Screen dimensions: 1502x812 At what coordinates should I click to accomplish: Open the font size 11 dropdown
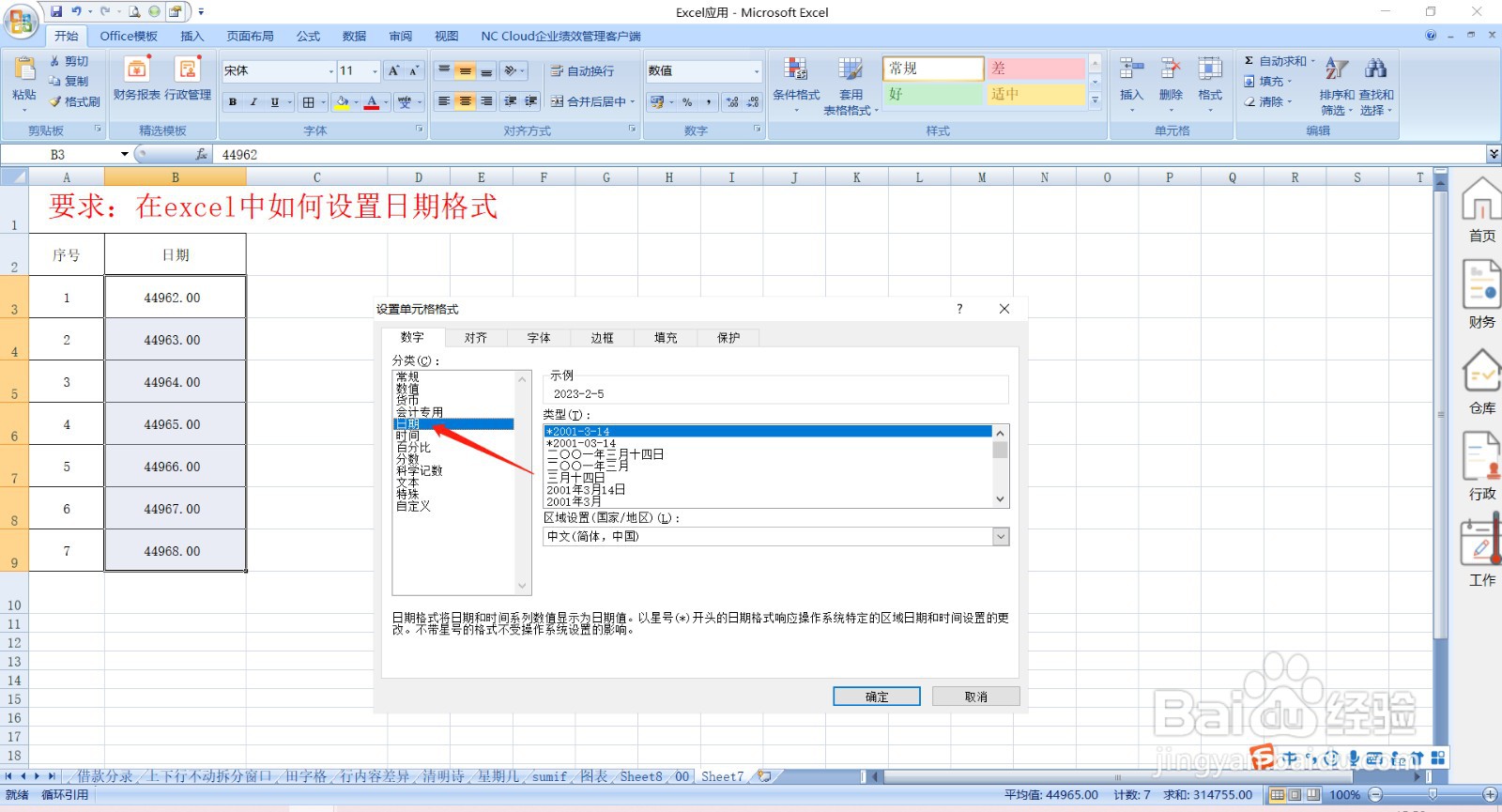375,71
